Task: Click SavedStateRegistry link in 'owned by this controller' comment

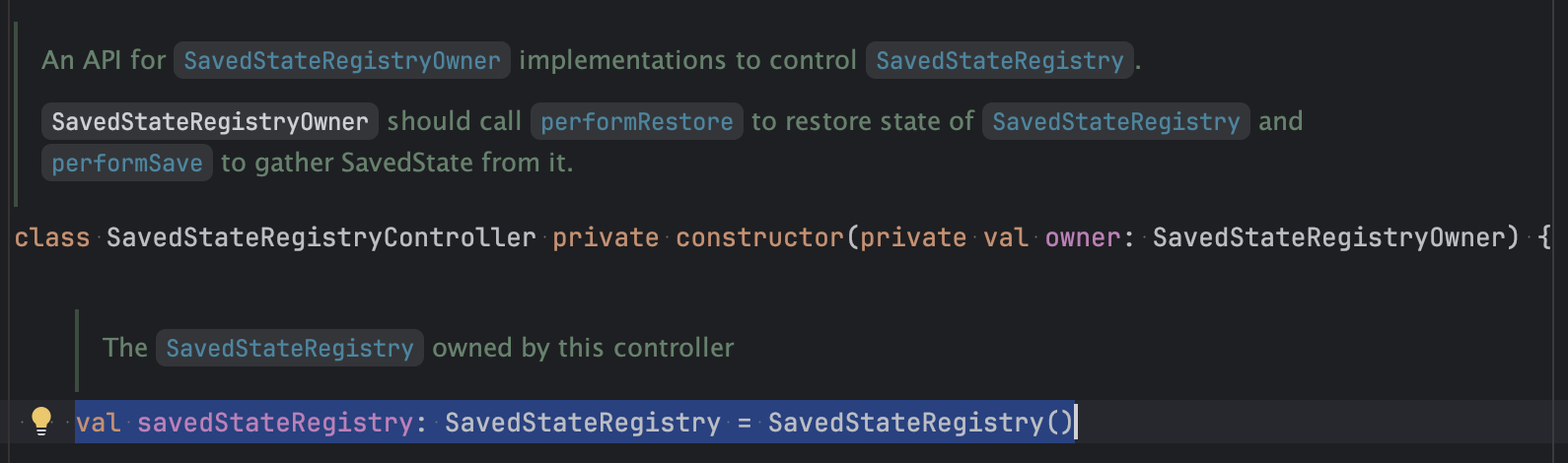Action: (x=289, y=348)
